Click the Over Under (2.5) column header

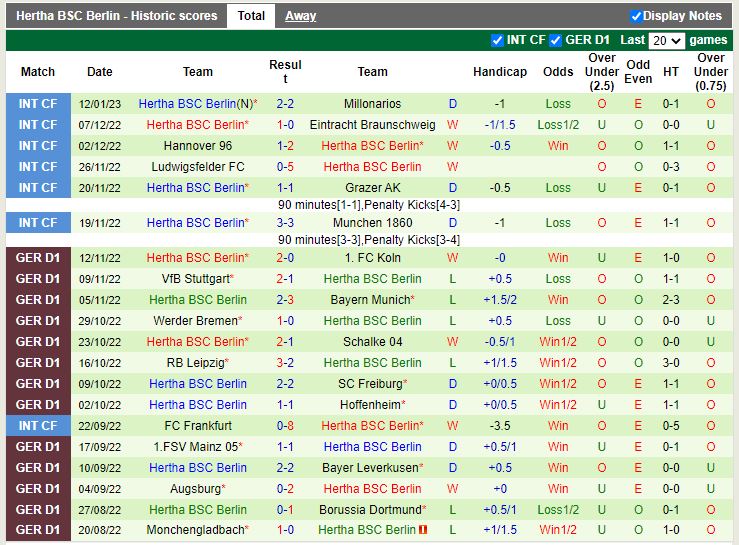(x=602, y=72)
